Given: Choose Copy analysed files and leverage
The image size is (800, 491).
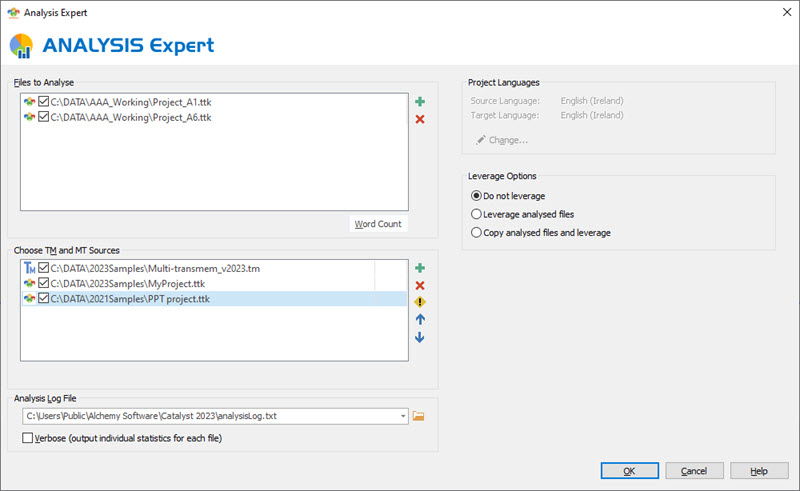Looking at the screenshot, I should 476,232.
